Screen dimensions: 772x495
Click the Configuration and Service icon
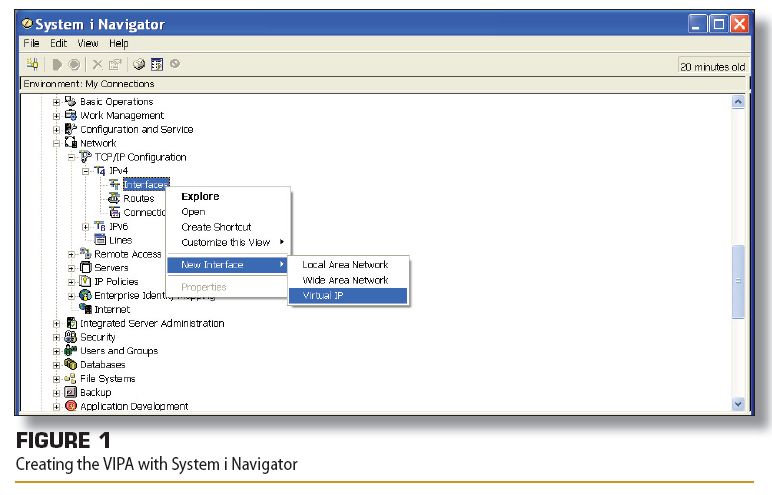click(70, 129)
